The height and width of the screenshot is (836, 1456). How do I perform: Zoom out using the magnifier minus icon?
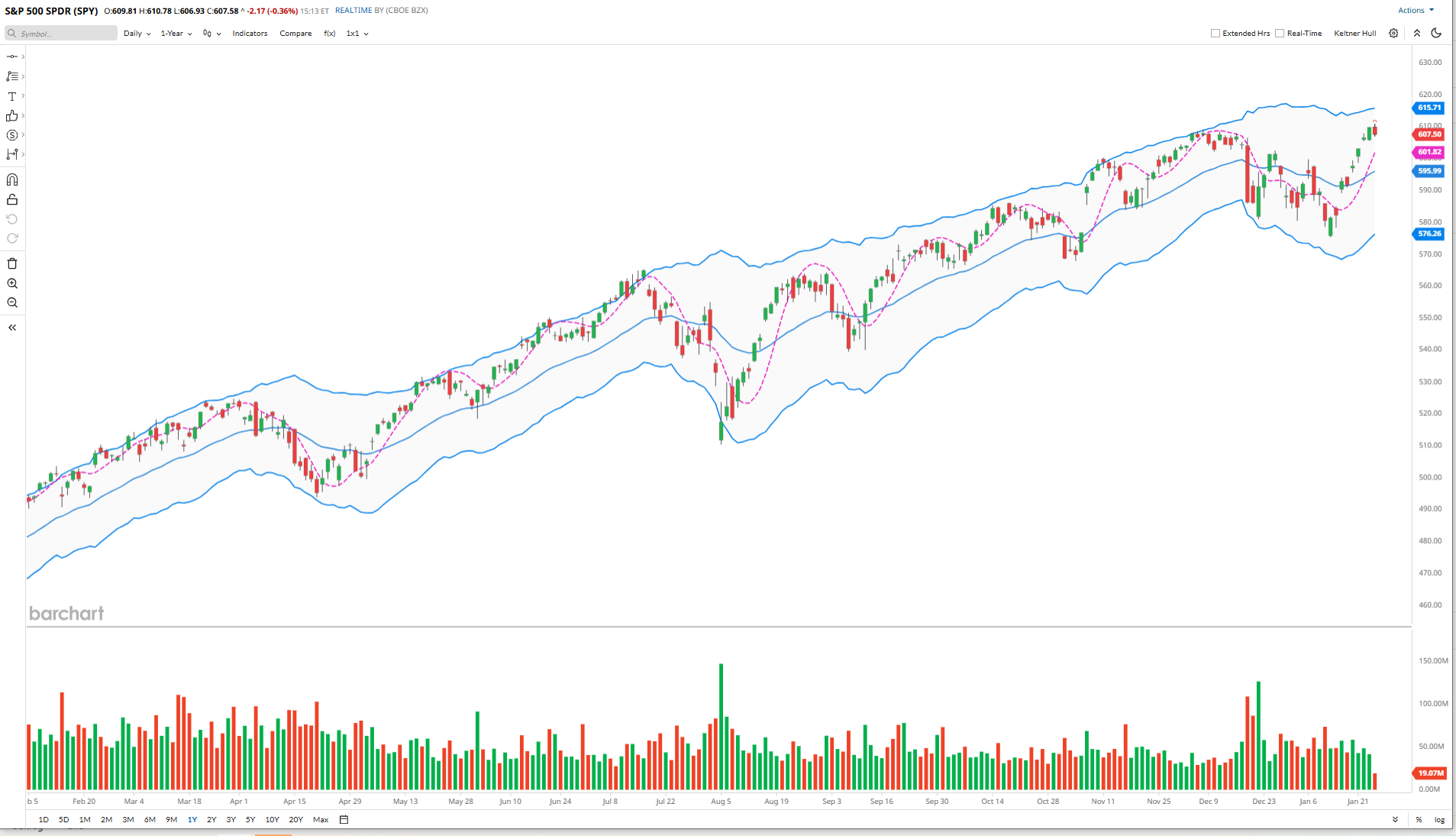point(12,303)
